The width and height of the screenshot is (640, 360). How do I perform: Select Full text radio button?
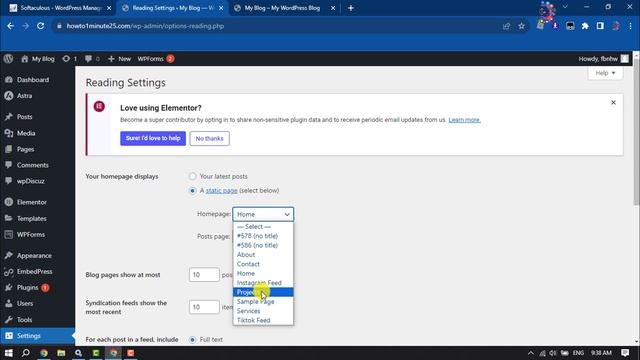[x=192, y=340]
